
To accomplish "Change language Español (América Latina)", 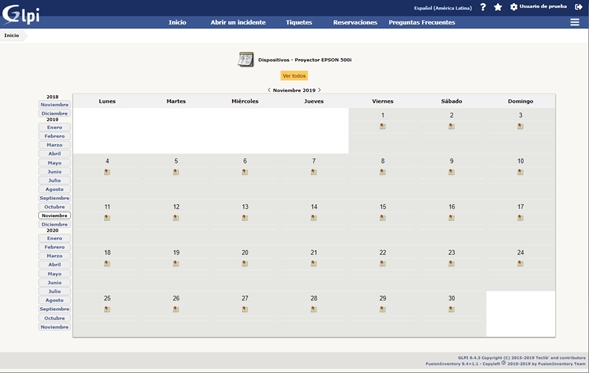I will (x=443, y=8).
